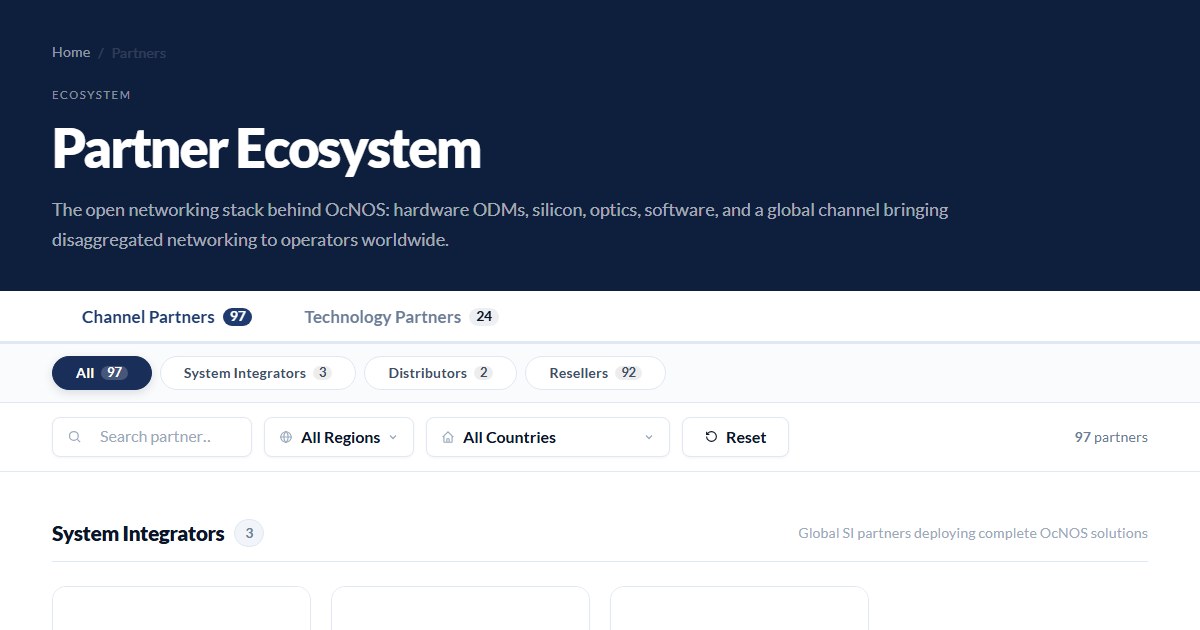Click the 'open networking stack behind OcNOS' paragraph
The width and height of the screenshot is (1200, 630).
[500, 225]
